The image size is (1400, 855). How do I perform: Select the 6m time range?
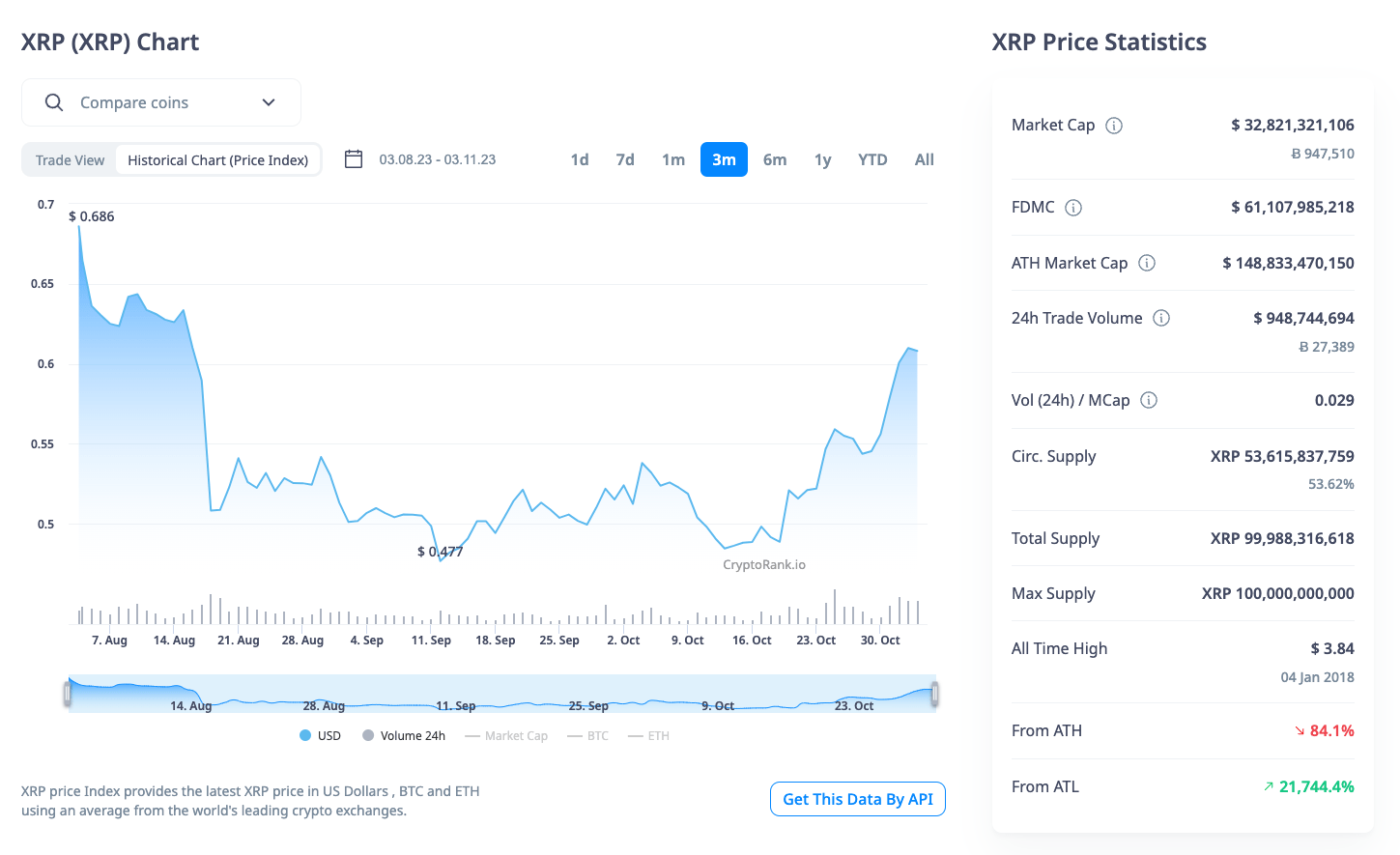pyautogui.click(x=775, y=159)
